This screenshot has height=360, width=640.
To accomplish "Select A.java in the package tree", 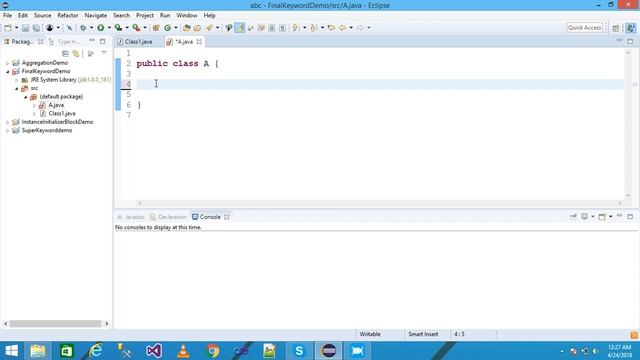I will 56,105.
